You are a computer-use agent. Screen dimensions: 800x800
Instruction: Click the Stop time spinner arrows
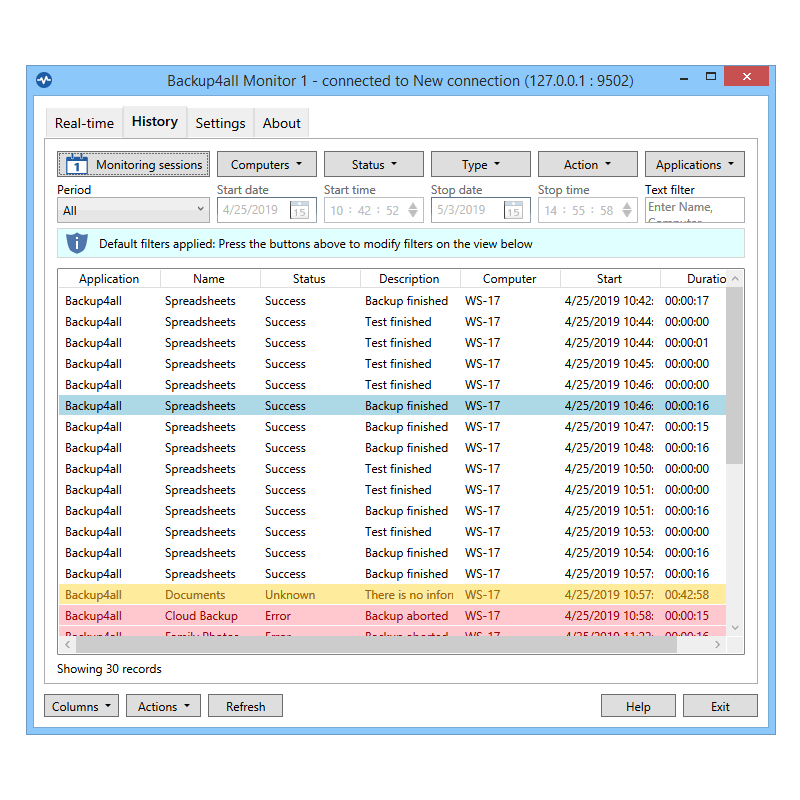[x=627, y=210]
